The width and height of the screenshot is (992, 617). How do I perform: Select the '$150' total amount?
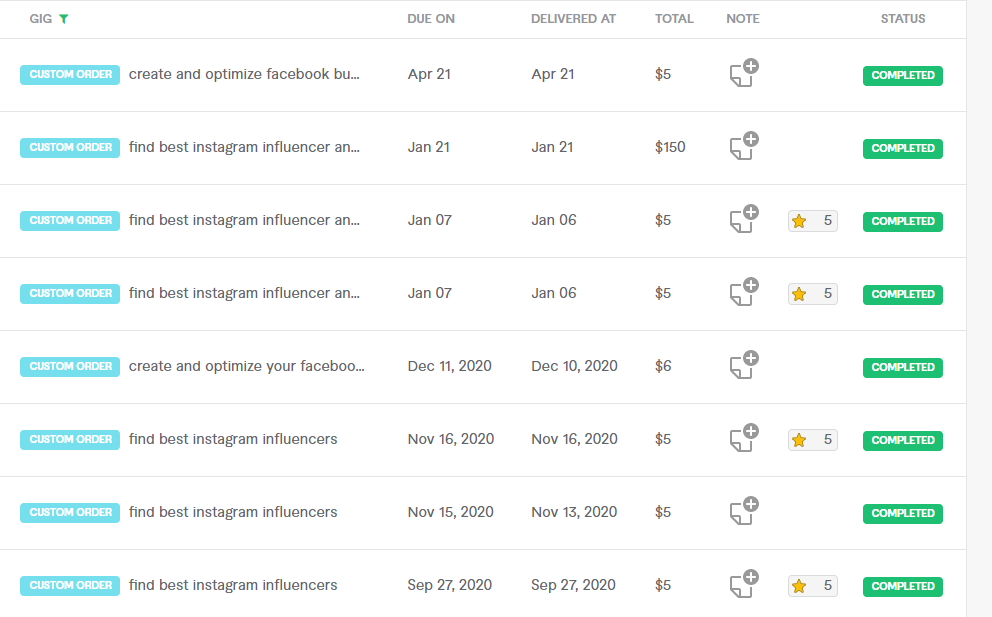click(x=670, y=147)
